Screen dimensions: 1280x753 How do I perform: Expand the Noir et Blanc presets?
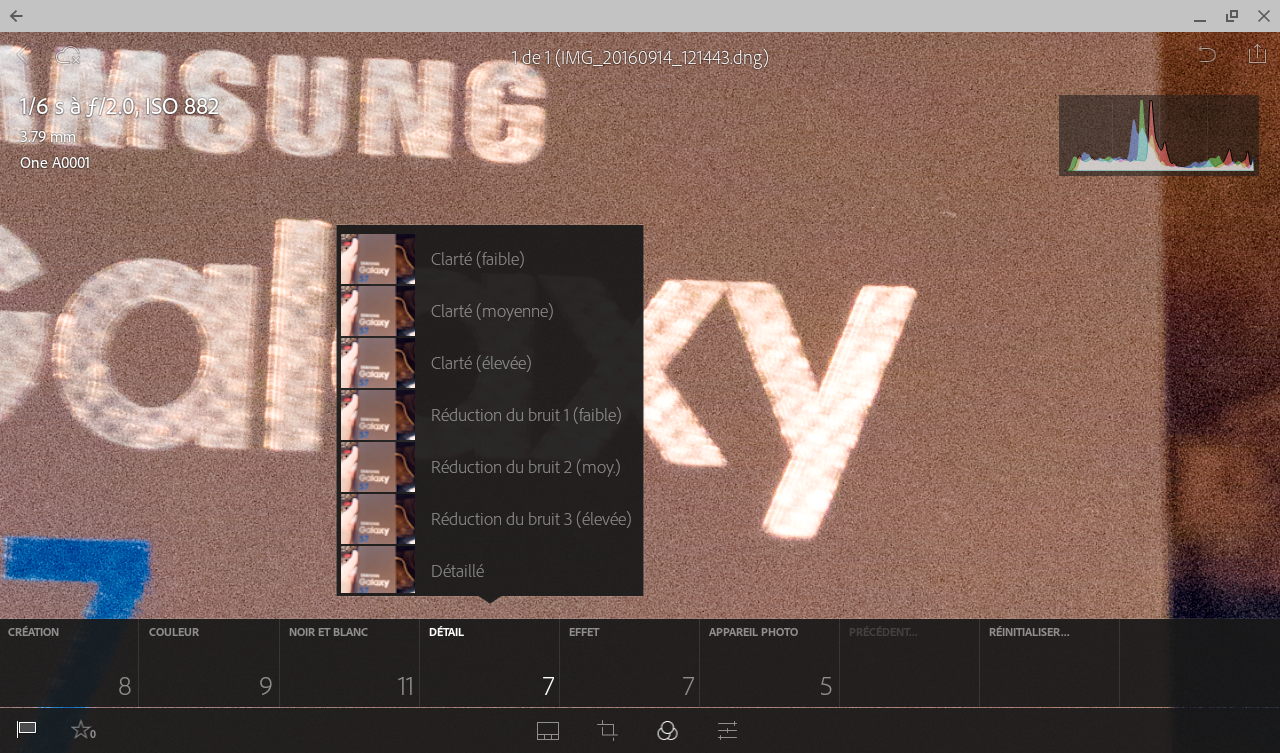[349, 662]
